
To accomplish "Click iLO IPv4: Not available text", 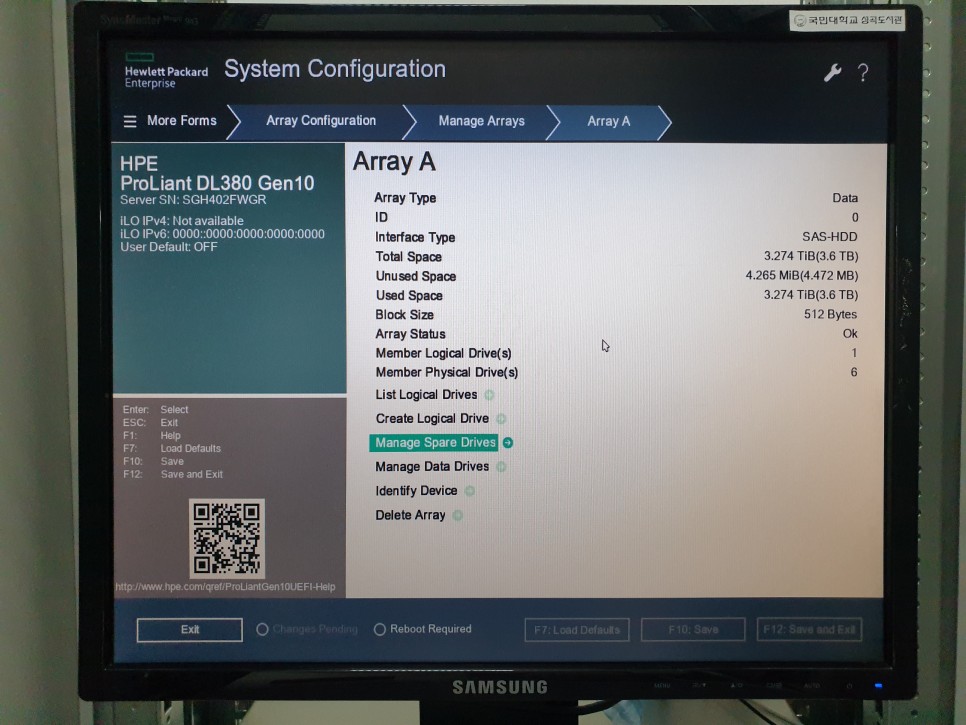I will tap(182, 221).
